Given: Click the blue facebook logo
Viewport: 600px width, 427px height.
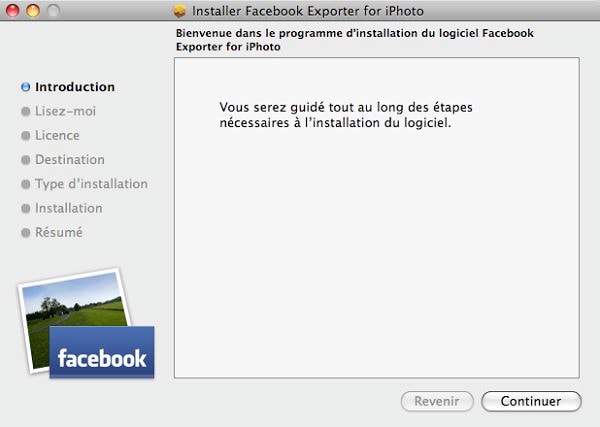Looking at the screenshot, I should [102, 352].
